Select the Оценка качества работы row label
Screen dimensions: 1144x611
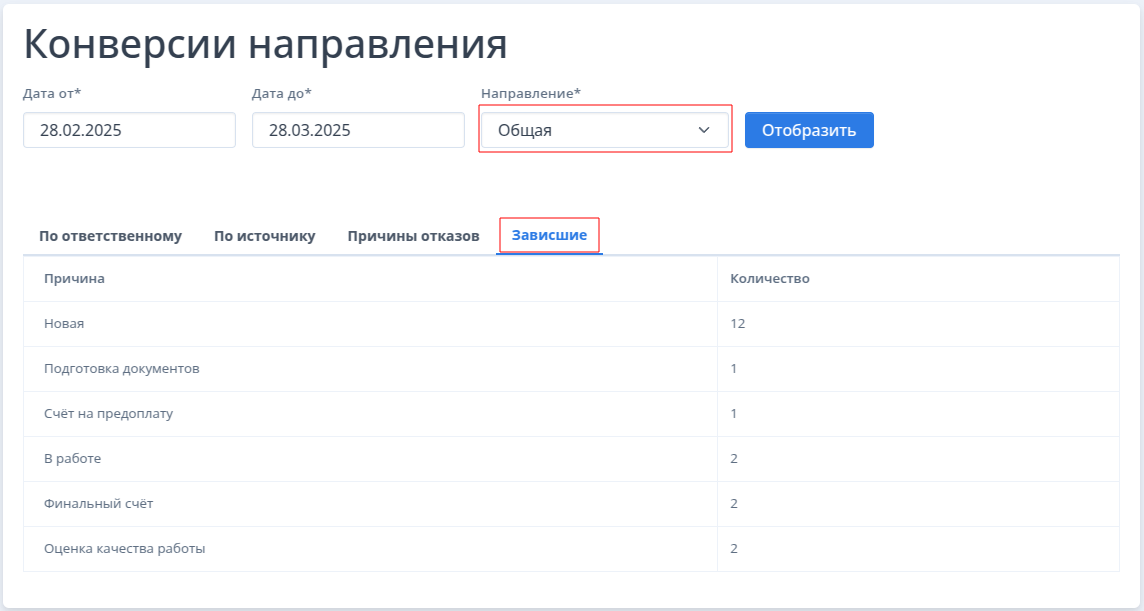(125, 548)
